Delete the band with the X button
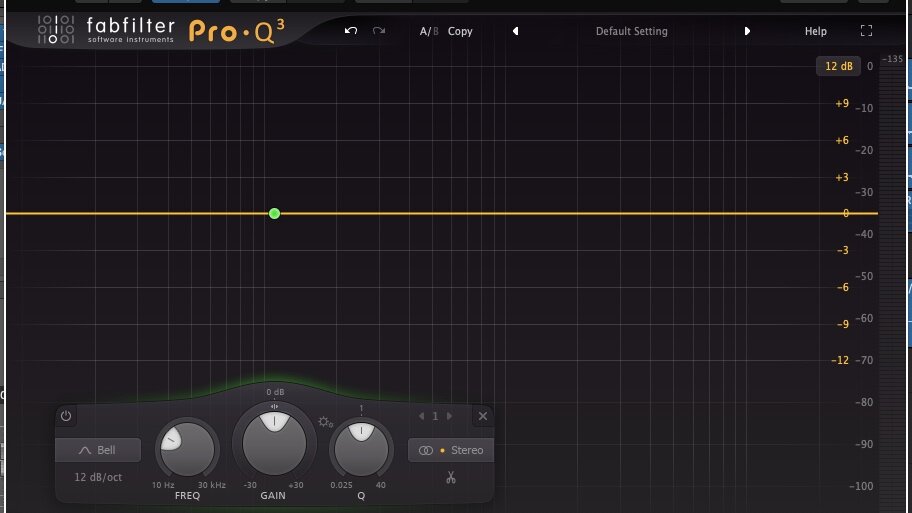 (x=483, y=416)
